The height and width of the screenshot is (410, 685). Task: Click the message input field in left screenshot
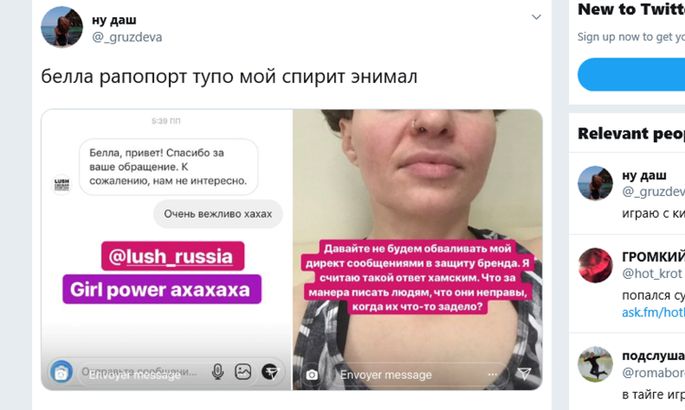(142, 372)
